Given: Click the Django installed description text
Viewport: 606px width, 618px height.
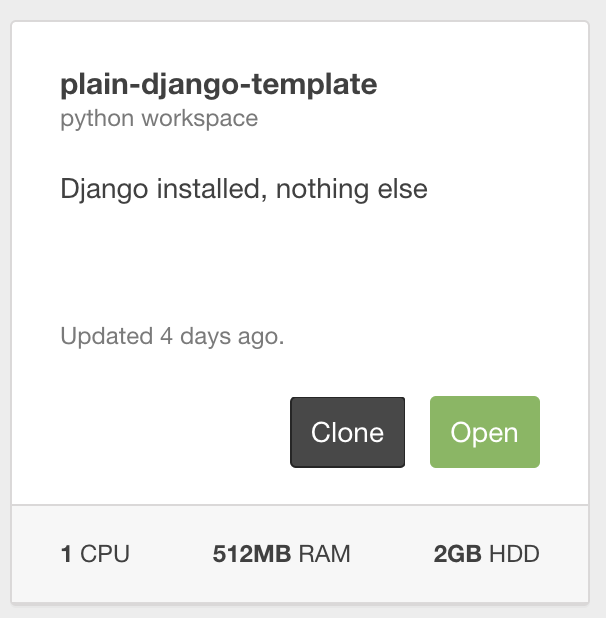Looking at the screenshot, I should coord(244,188).
